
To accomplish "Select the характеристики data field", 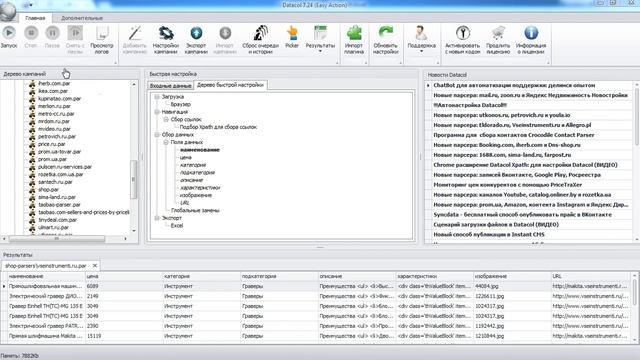I will click(x=200, y=188).
